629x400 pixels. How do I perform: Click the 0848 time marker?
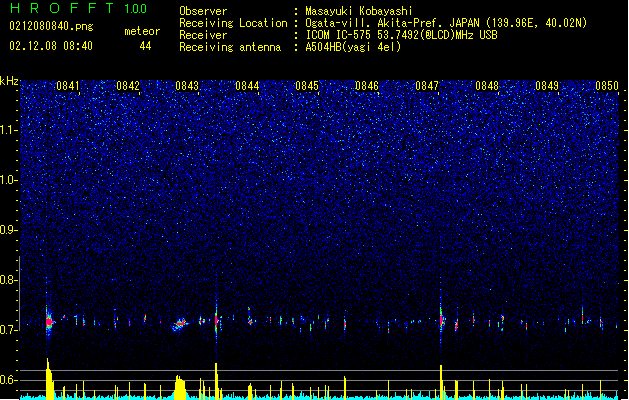point(487,86)
